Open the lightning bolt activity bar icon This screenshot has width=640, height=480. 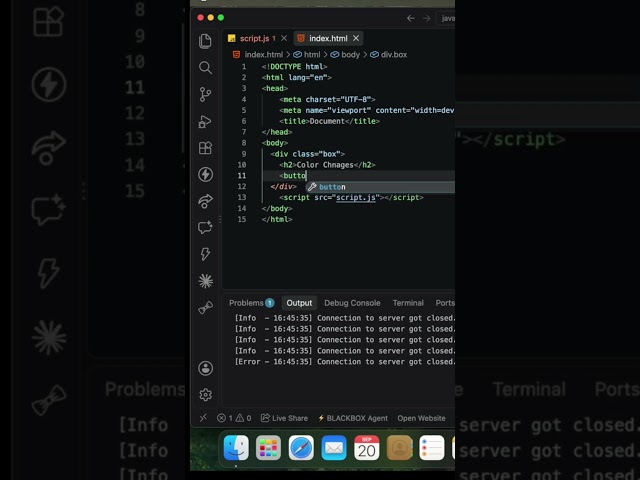pyautogui.click(x=205, y=254)
